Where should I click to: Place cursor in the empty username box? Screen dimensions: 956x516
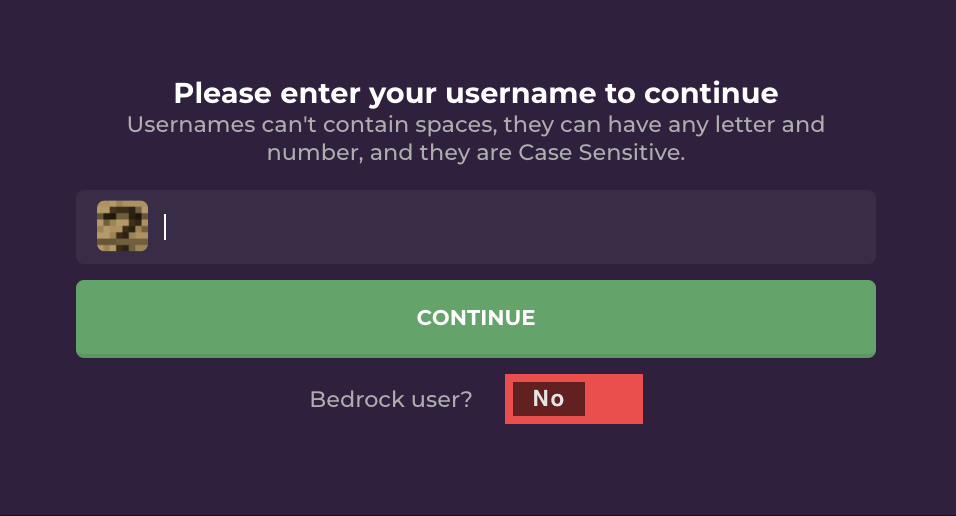(x=476, y=227)
